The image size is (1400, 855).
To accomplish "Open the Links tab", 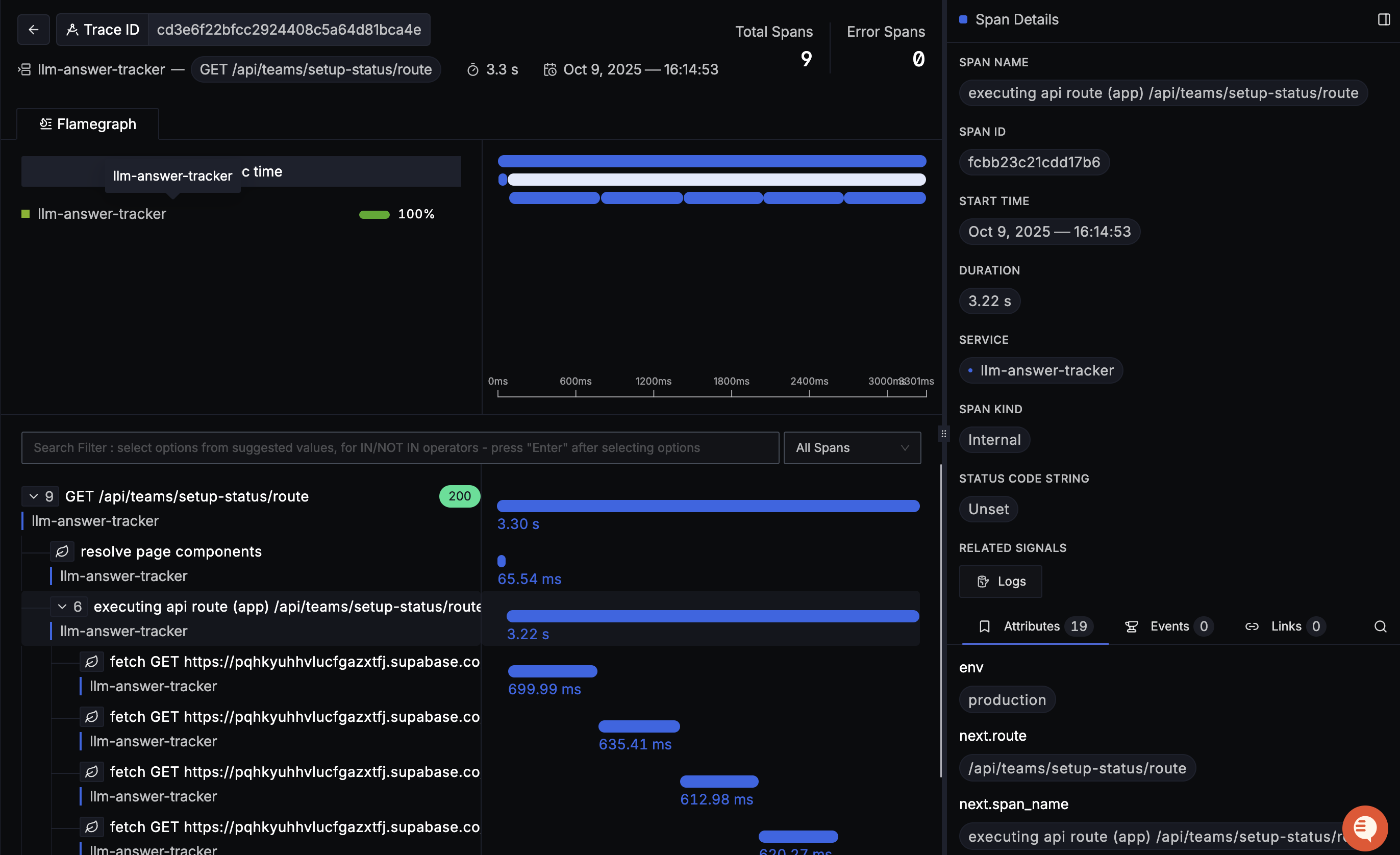I will (1286, 626).
